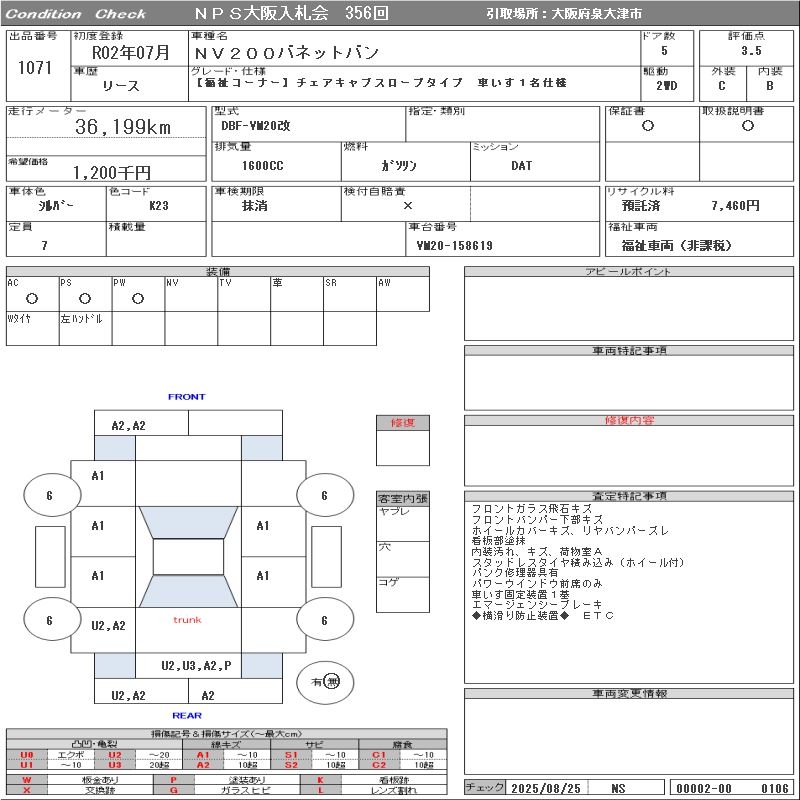Click the red 修復 label box
The height and width of the screenshot is (800, 800).
coord(402,423)
